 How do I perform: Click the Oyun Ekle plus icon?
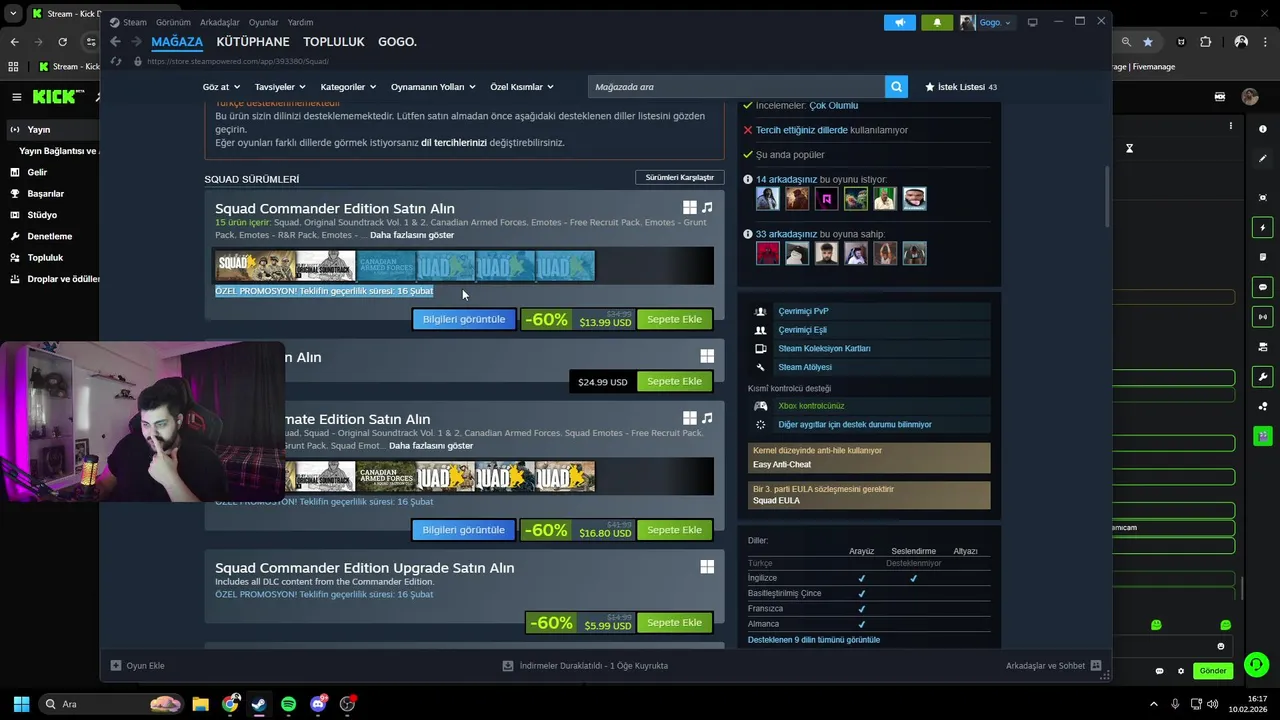pos(116,665)
